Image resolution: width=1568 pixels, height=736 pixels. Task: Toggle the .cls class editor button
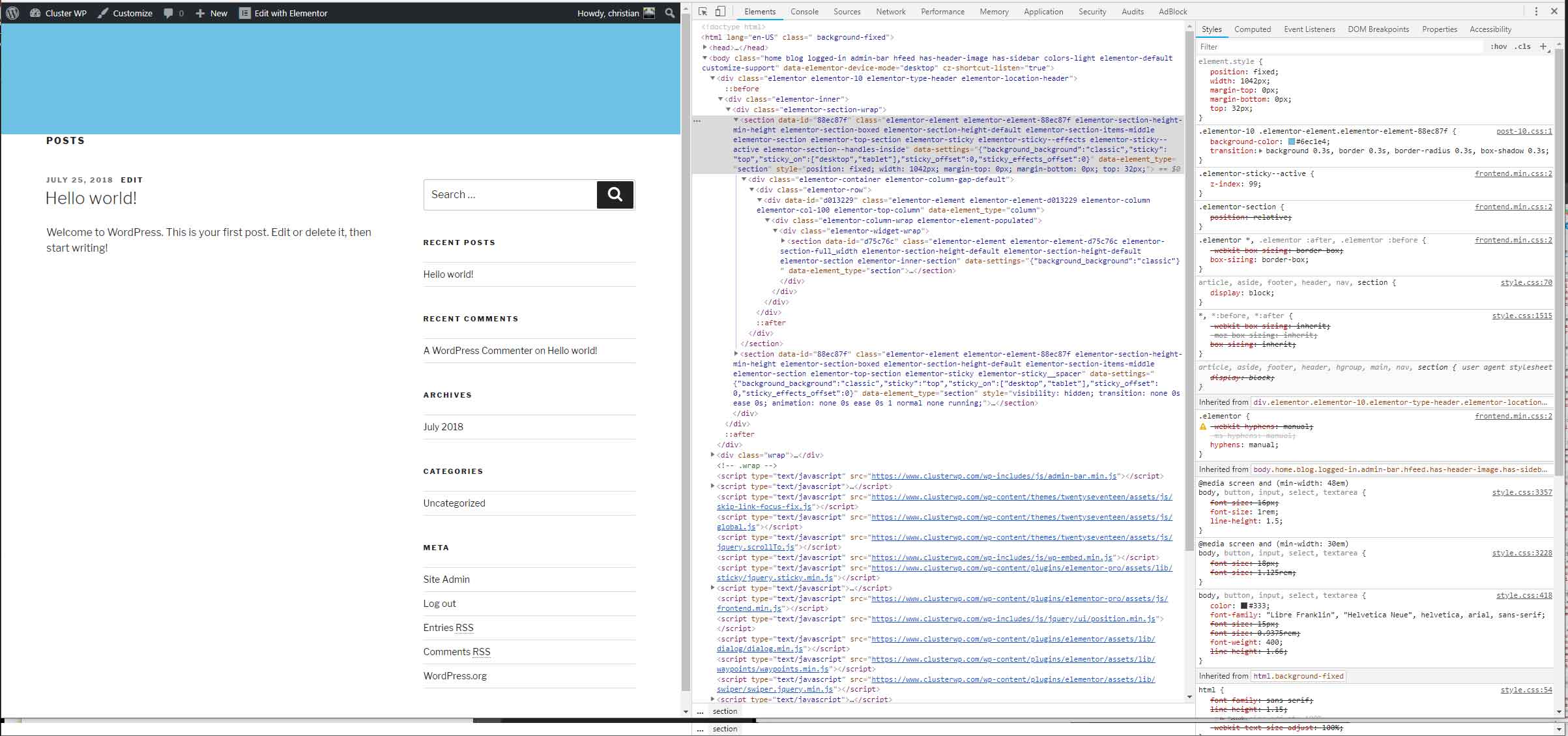[1522, 47]
